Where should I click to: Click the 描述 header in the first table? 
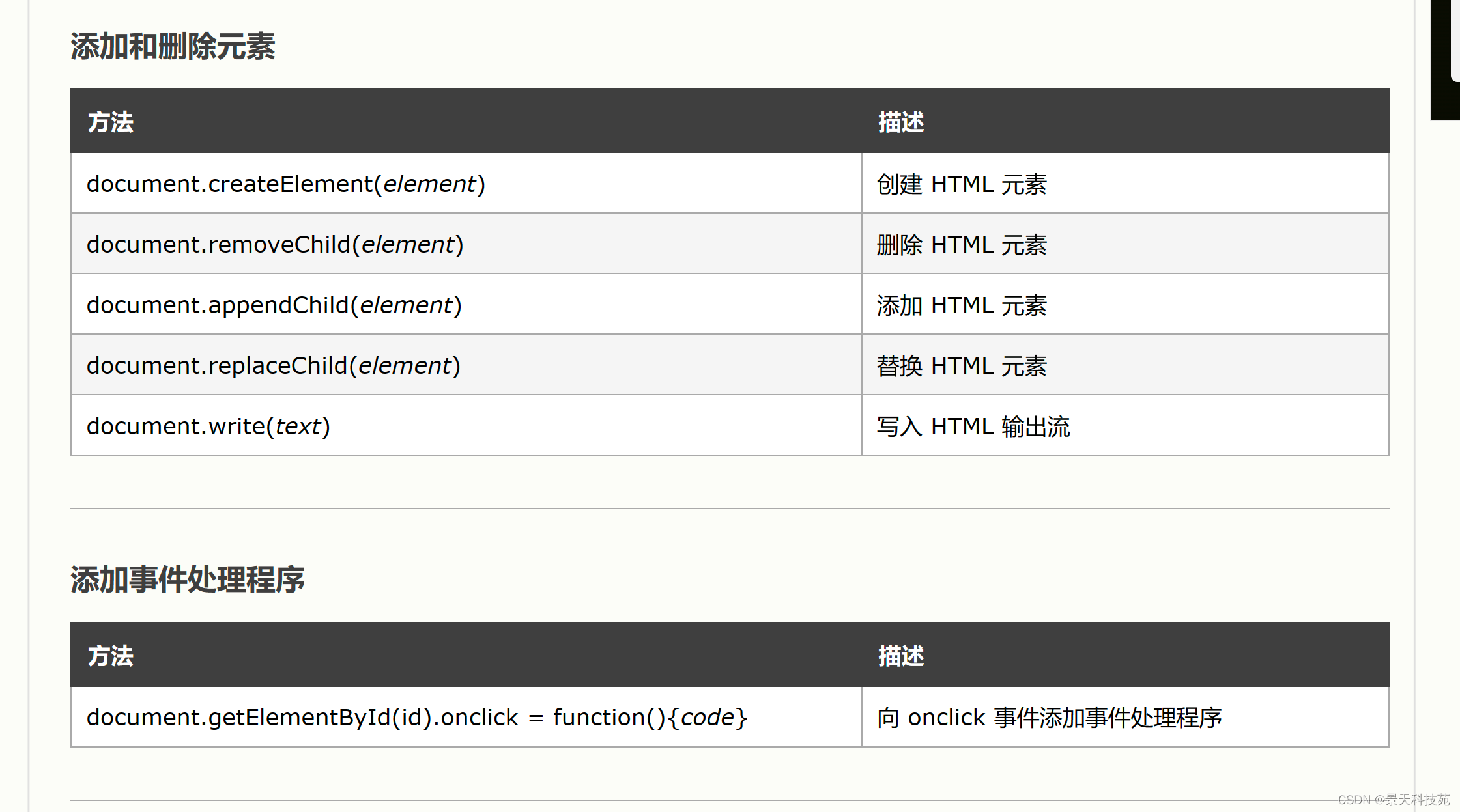tap(900, 122)
